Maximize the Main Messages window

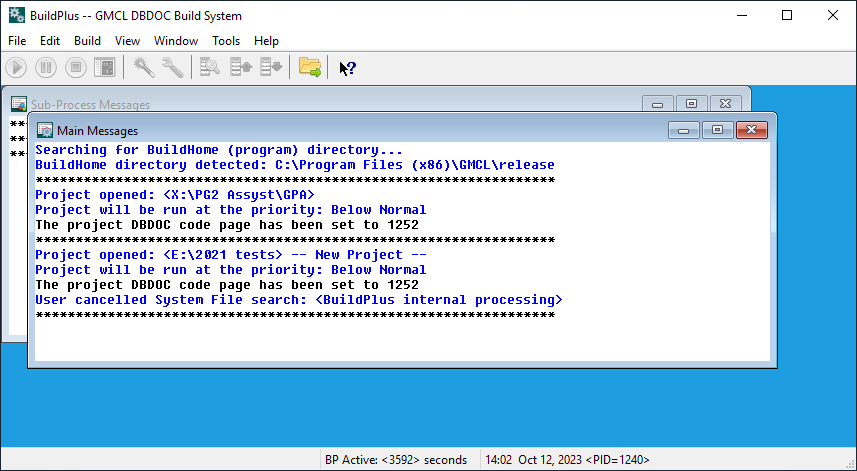(x=717, y=130)
